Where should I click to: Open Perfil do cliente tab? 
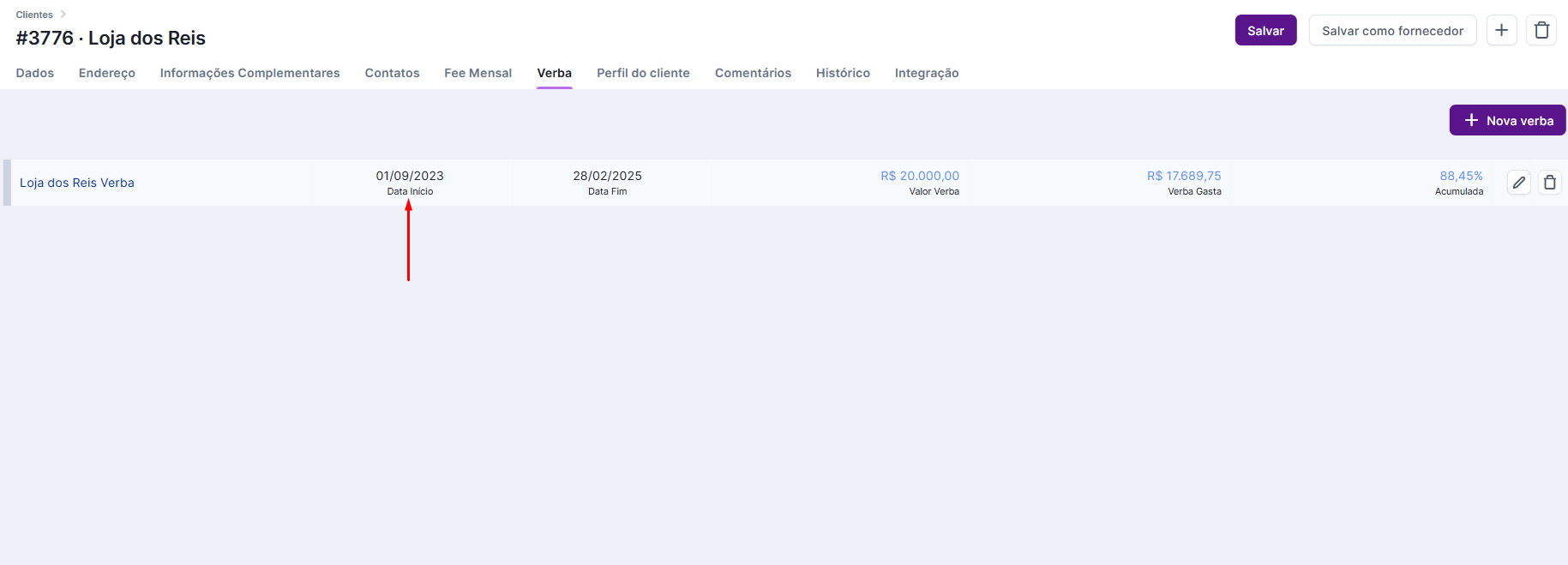(643, 73)
